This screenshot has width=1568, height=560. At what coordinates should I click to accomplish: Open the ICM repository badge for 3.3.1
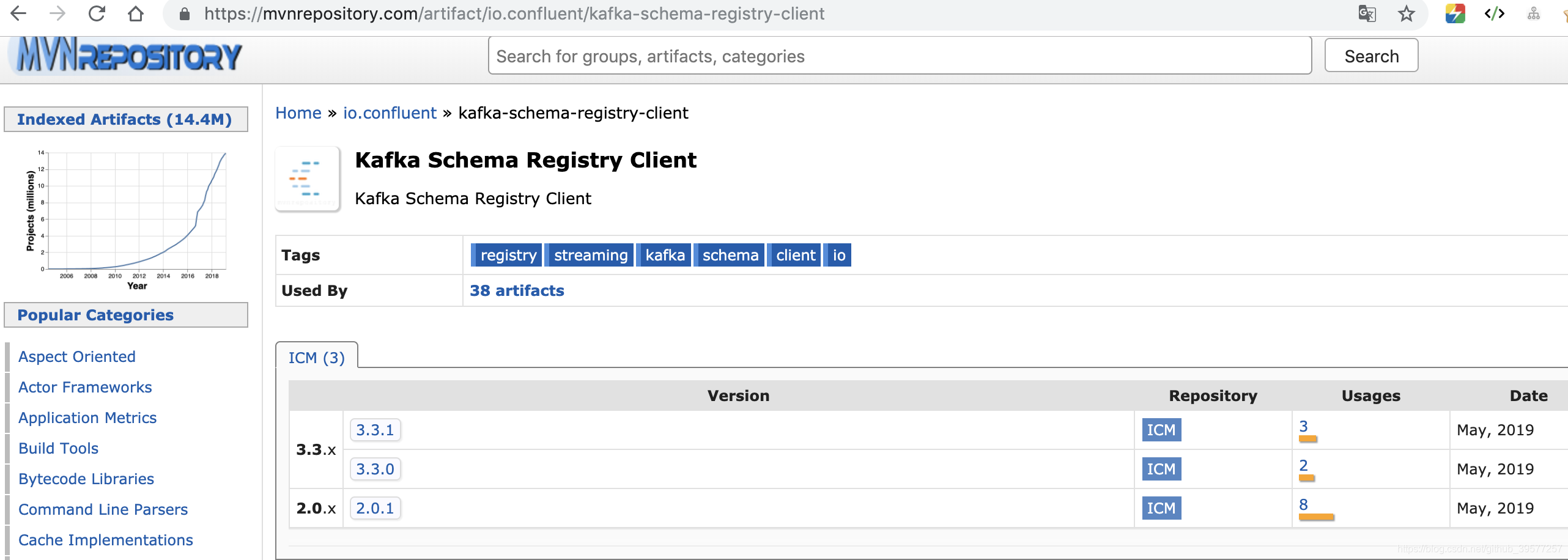[x=1161, y=430]
